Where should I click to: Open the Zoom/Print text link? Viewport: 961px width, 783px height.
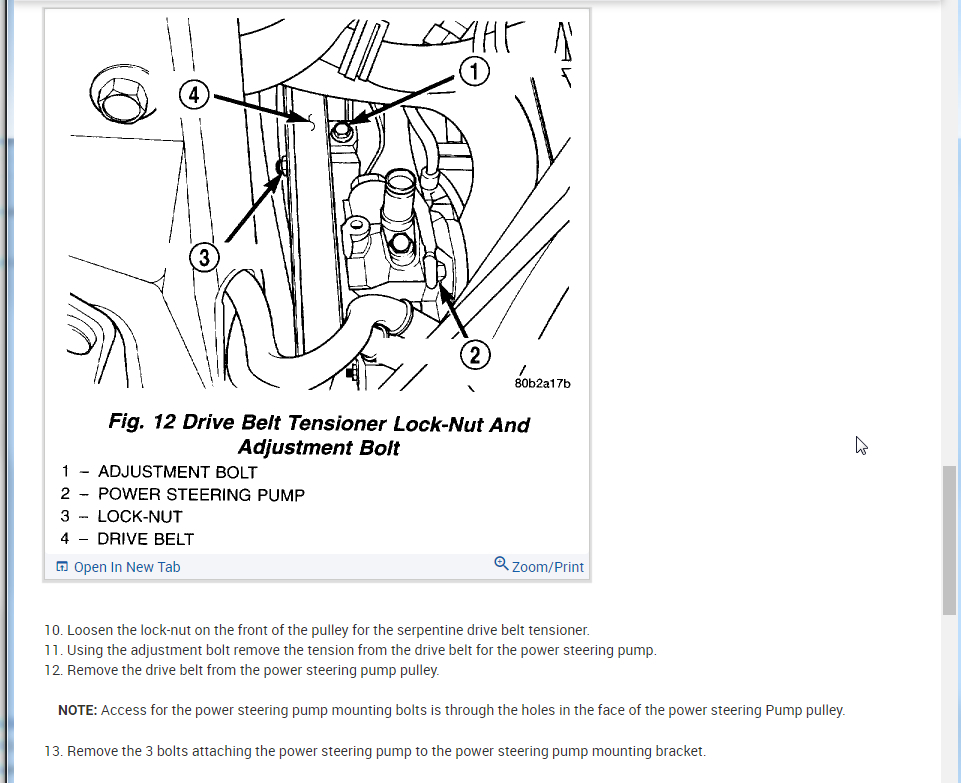(x=547, y=567)
